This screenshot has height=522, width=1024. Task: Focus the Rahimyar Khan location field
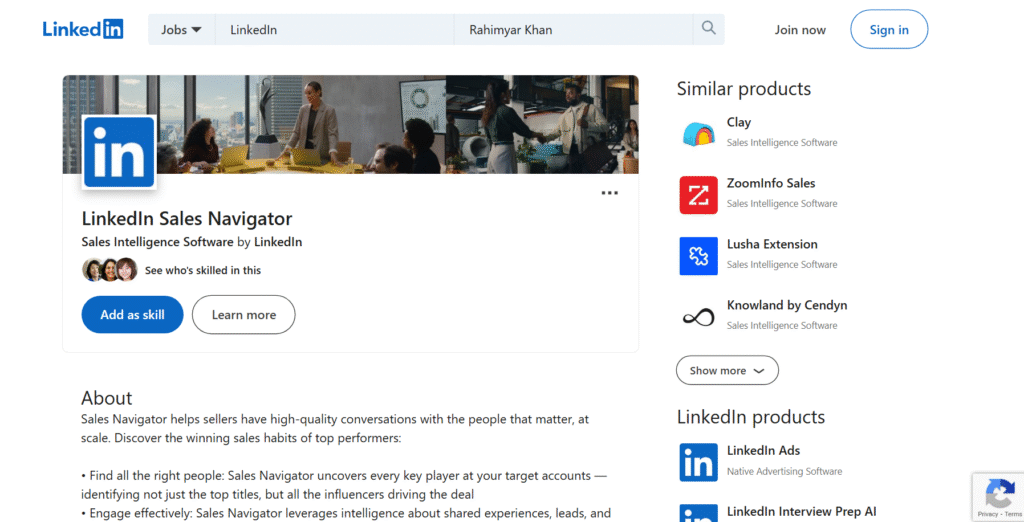coord(573,29)
